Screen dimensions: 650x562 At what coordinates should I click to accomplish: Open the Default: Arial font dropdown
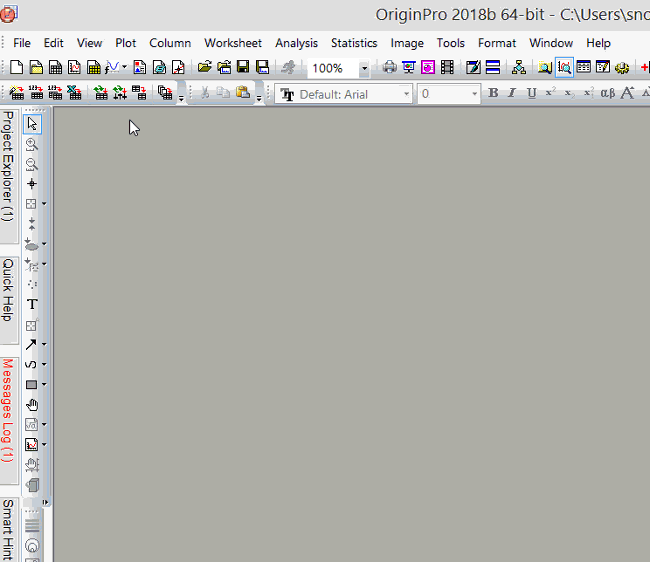pyautogui.click(x=407, y=94)
